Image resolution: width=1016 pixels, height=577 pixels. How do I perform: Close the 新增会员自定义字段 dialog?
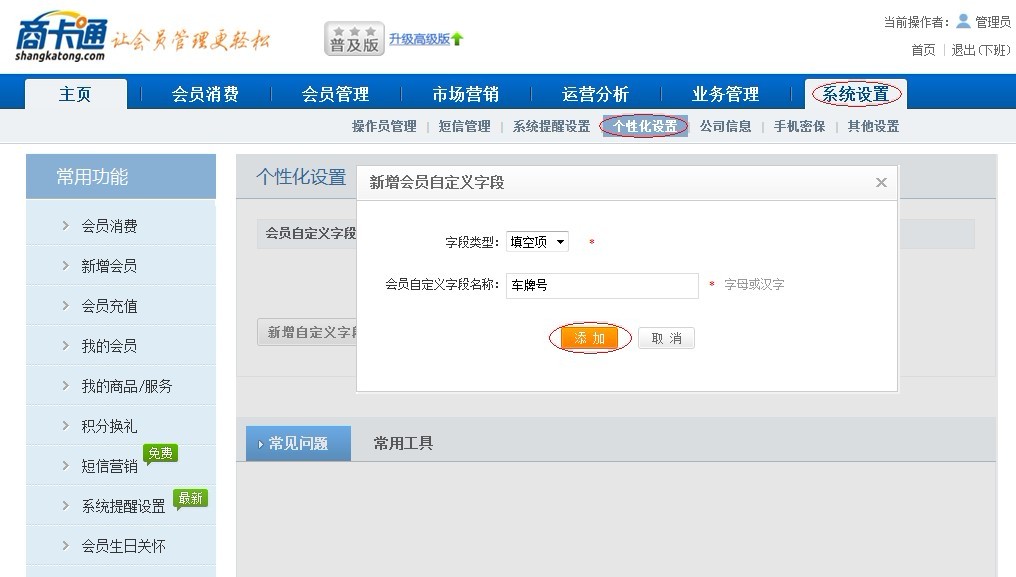click(x=880, y=182)
